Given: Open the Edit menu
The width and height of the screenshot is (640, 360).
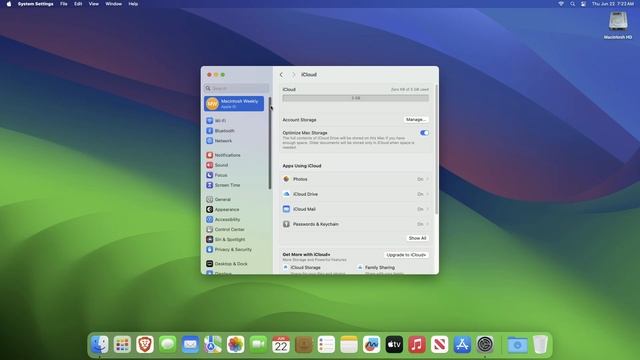Looking at the screenshot, I should click(78, 4).
